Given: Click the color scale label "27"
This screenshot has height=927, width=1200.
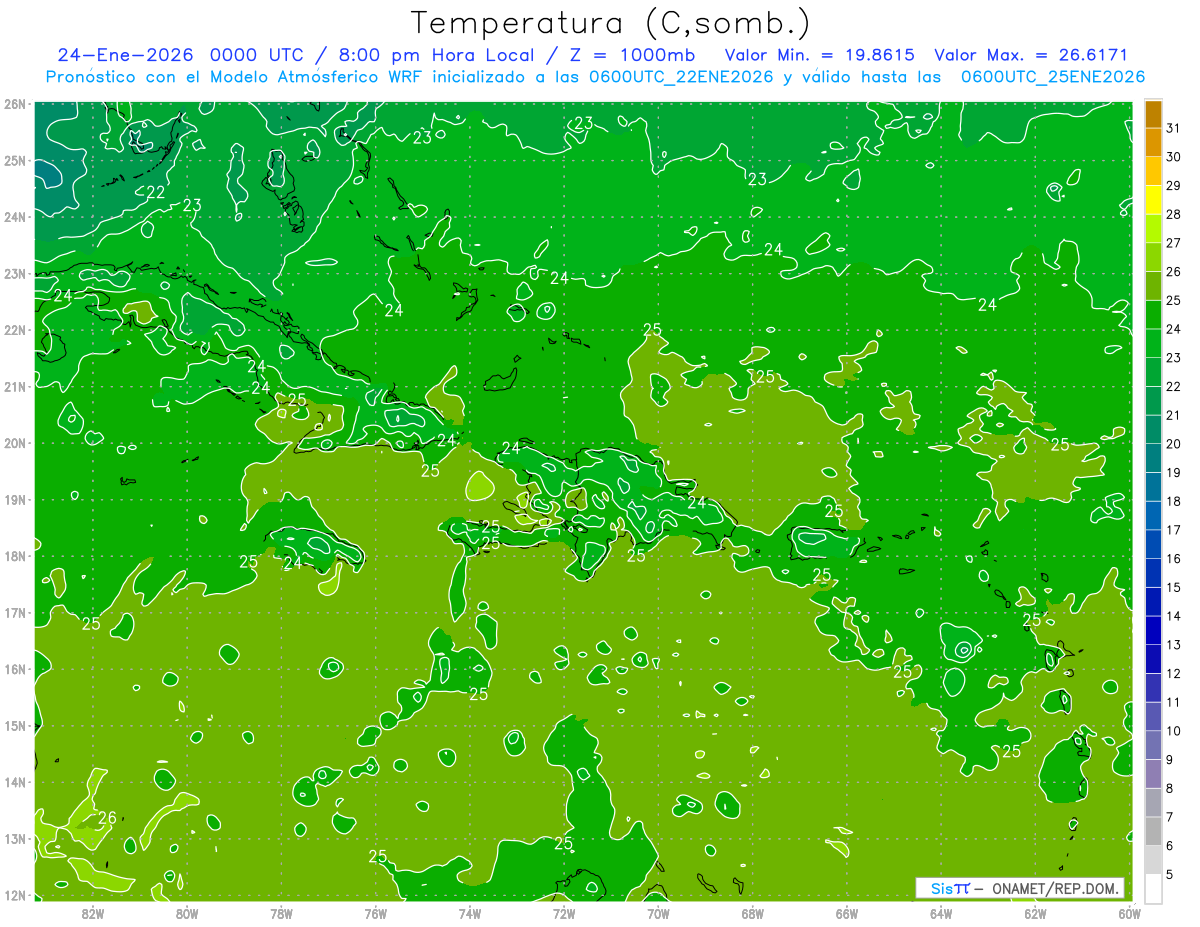Looking at the screenshot, I should [1174, 243].
